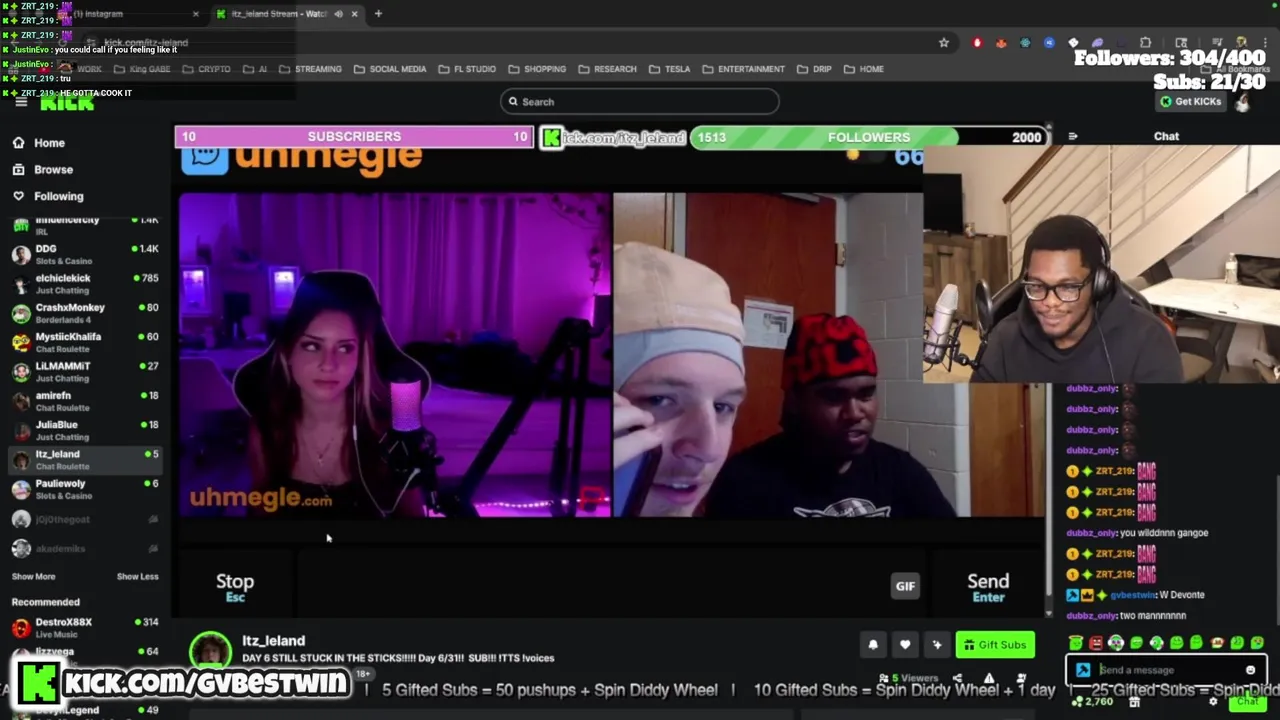Click the report warning triangle icon
Image resolution: width=1280 pixels, height=720 pixels.
click(x=989, y=679)
